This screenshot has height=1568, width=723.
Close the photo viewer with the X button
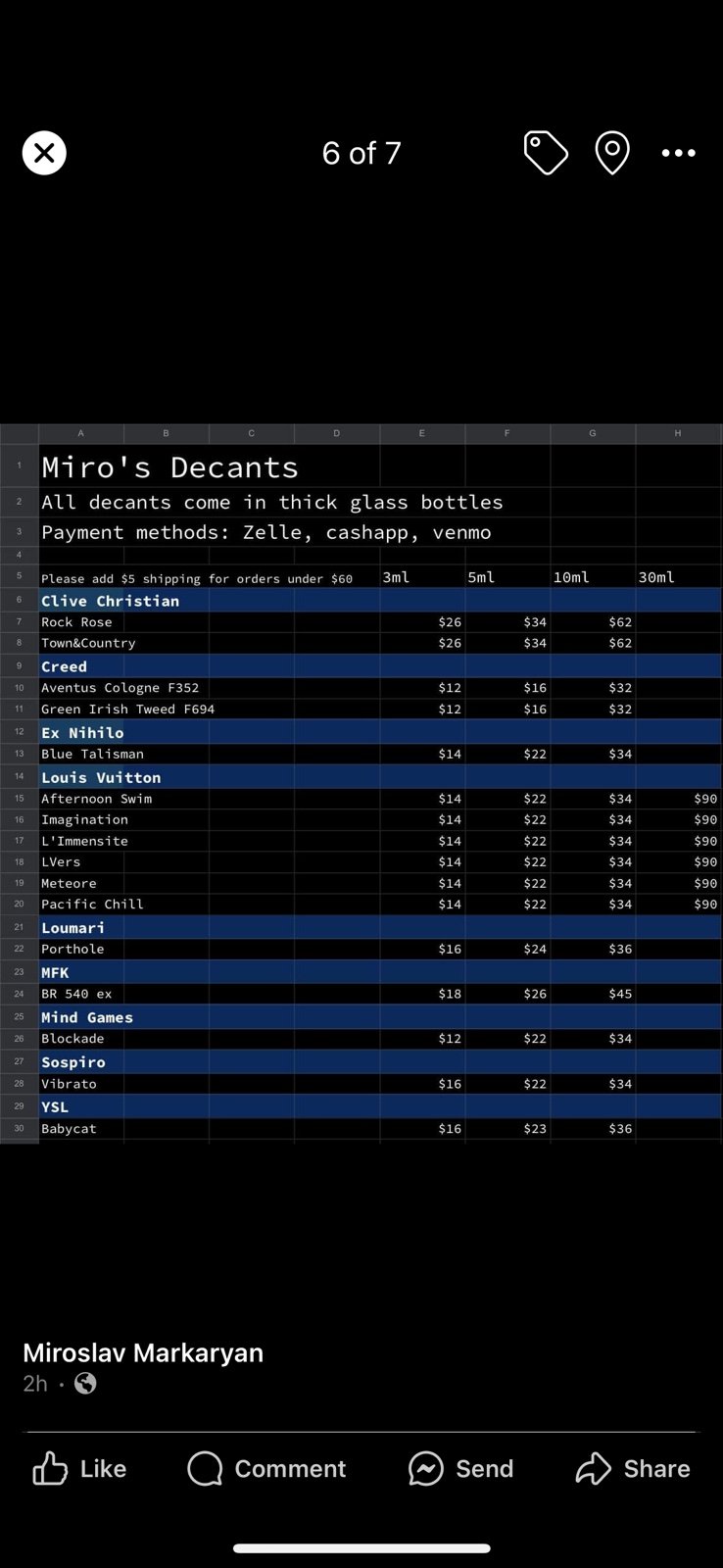tap(44, 153)
